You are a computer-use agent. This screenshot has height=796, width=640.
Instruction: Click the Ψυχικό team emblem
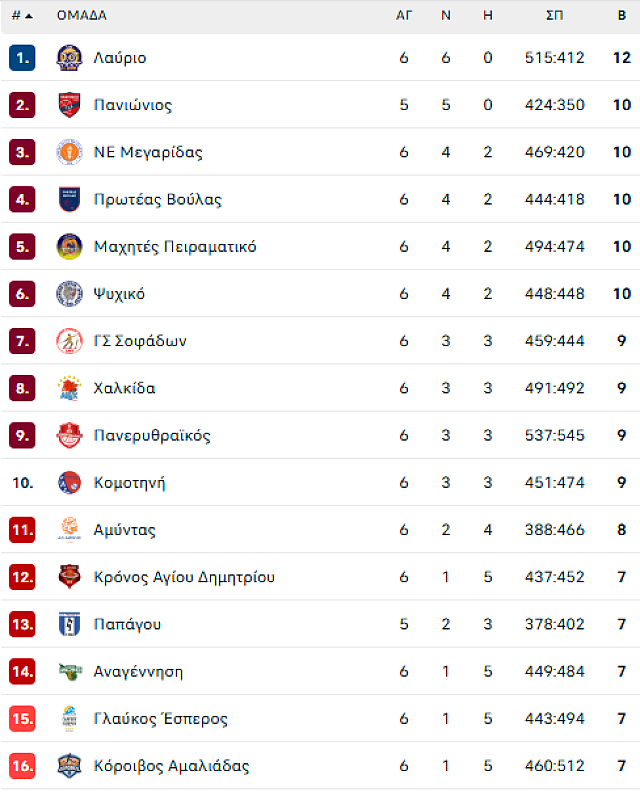69,294
